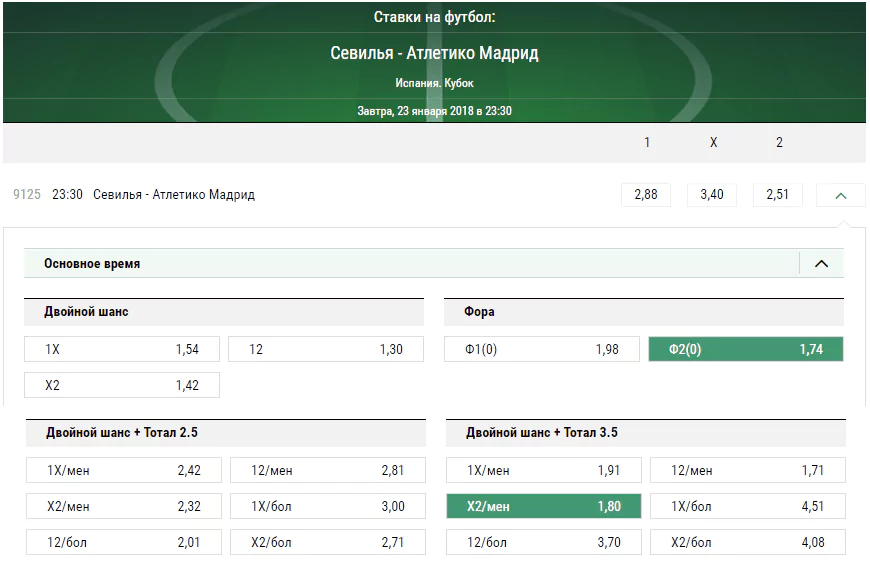870x566 pixels.
Task: Choose 1X/бол 4,51 in Тотал 3.5
Action: [x=747, y=506]
